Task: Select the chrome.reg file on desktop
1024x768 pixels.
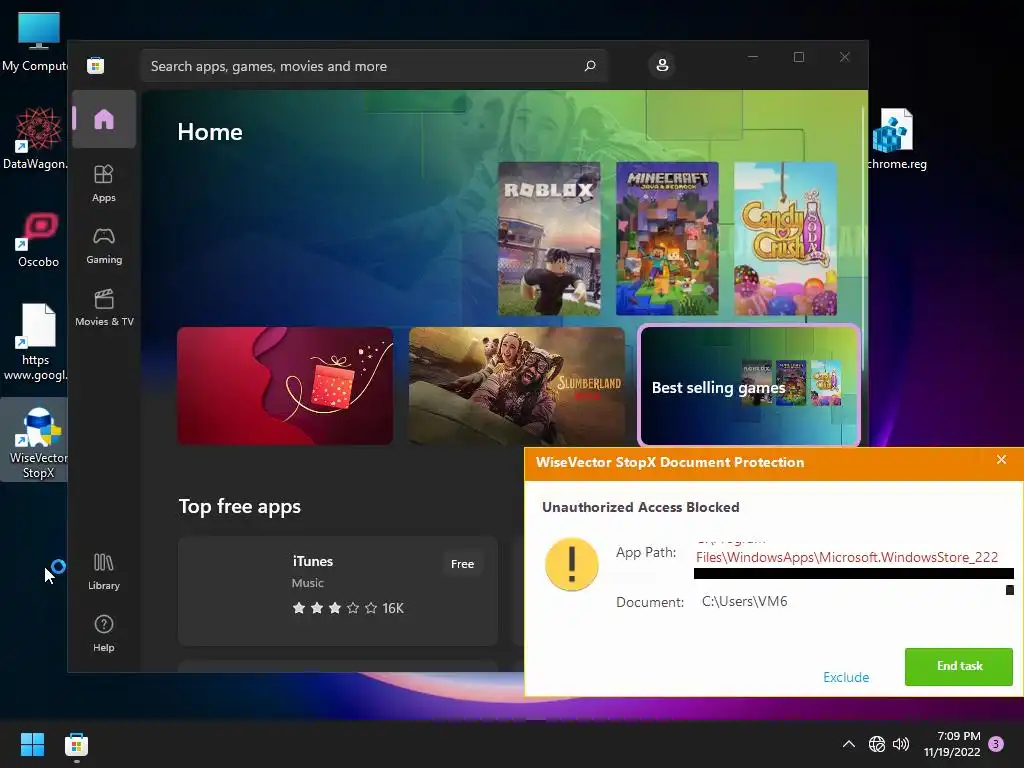Action: (897, 139)
